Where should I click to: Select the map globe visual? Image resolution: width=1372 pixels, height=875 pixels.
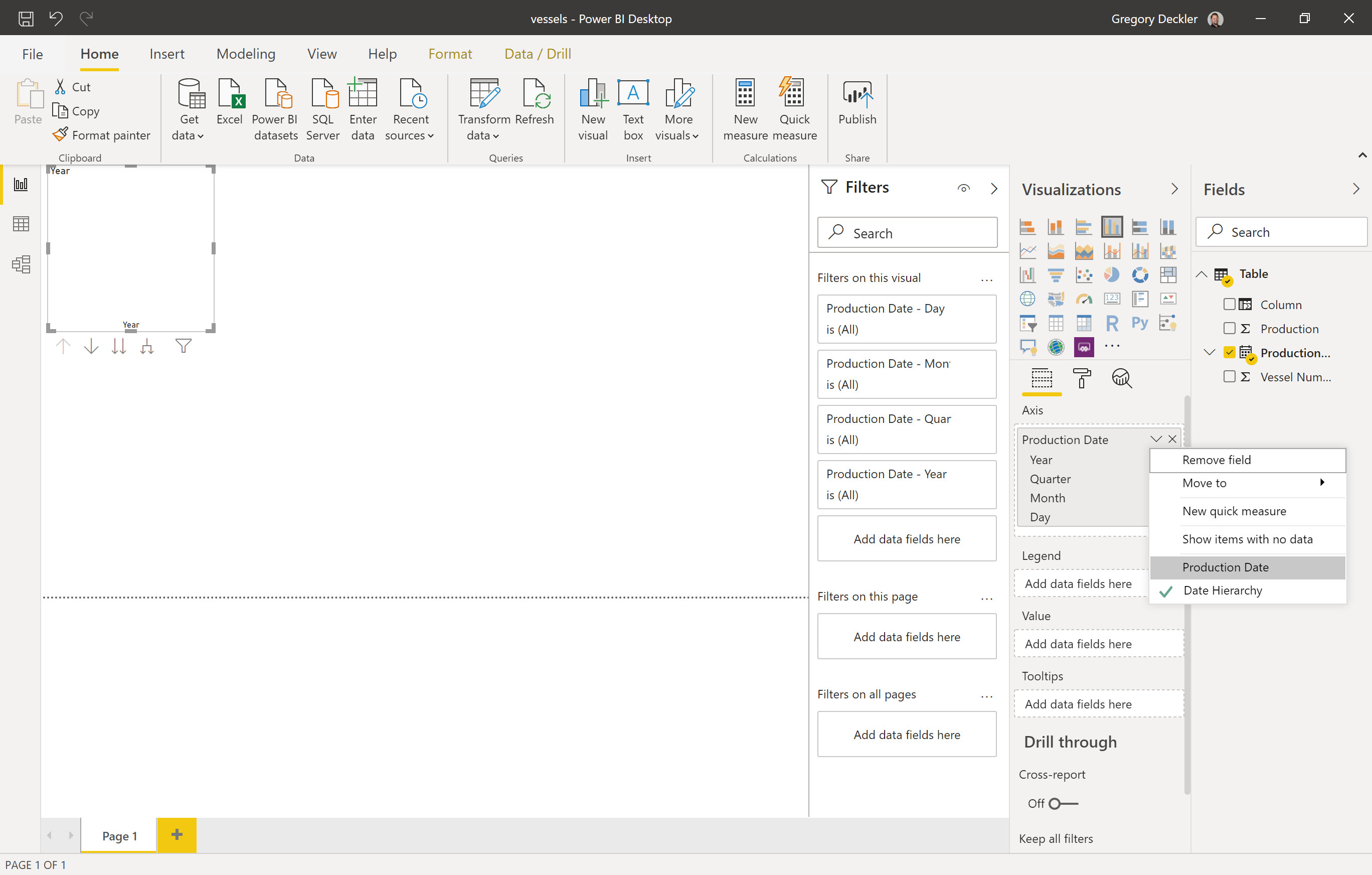tap(1027, 299)
